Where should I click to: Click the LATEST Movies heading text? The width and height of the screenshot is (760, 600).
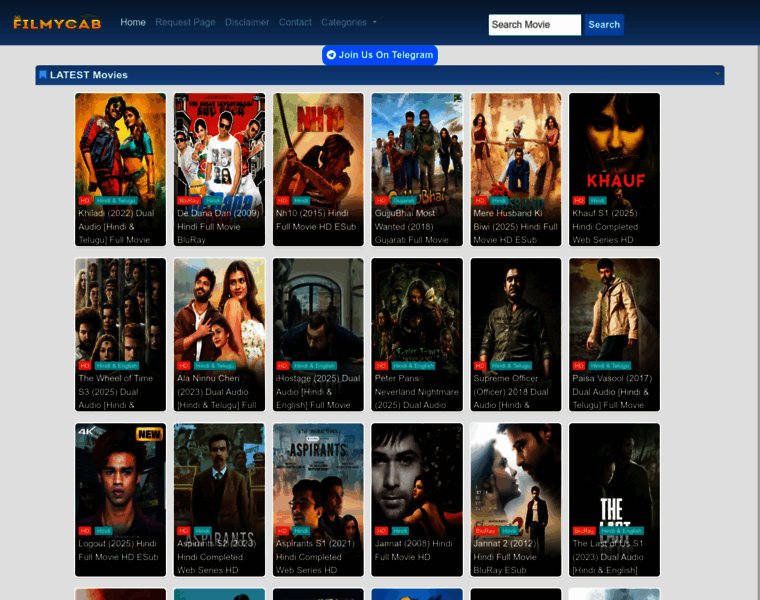(89, 75)
